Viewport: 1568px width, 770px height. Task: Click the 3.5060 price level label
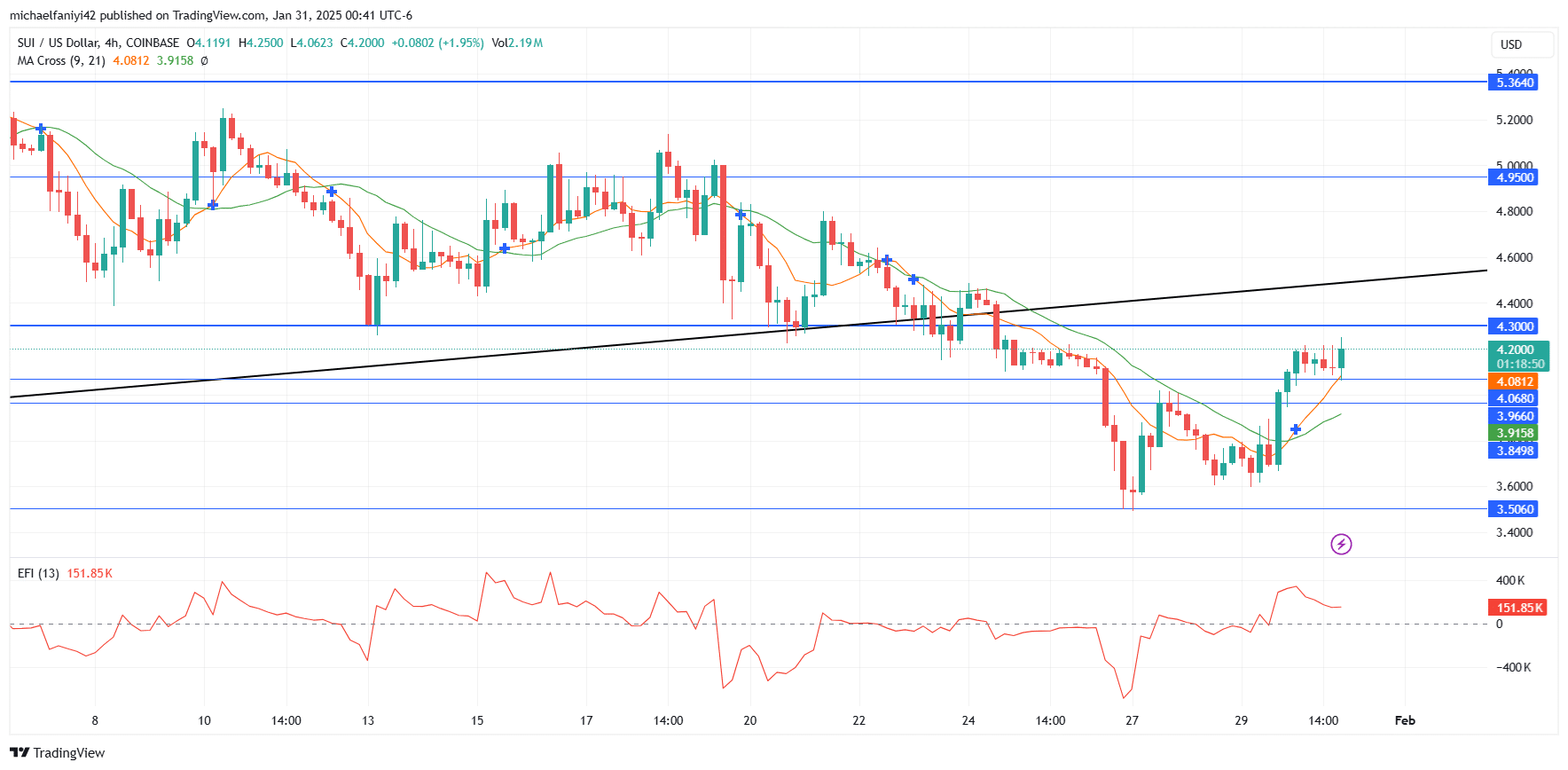pos(1515,509)
